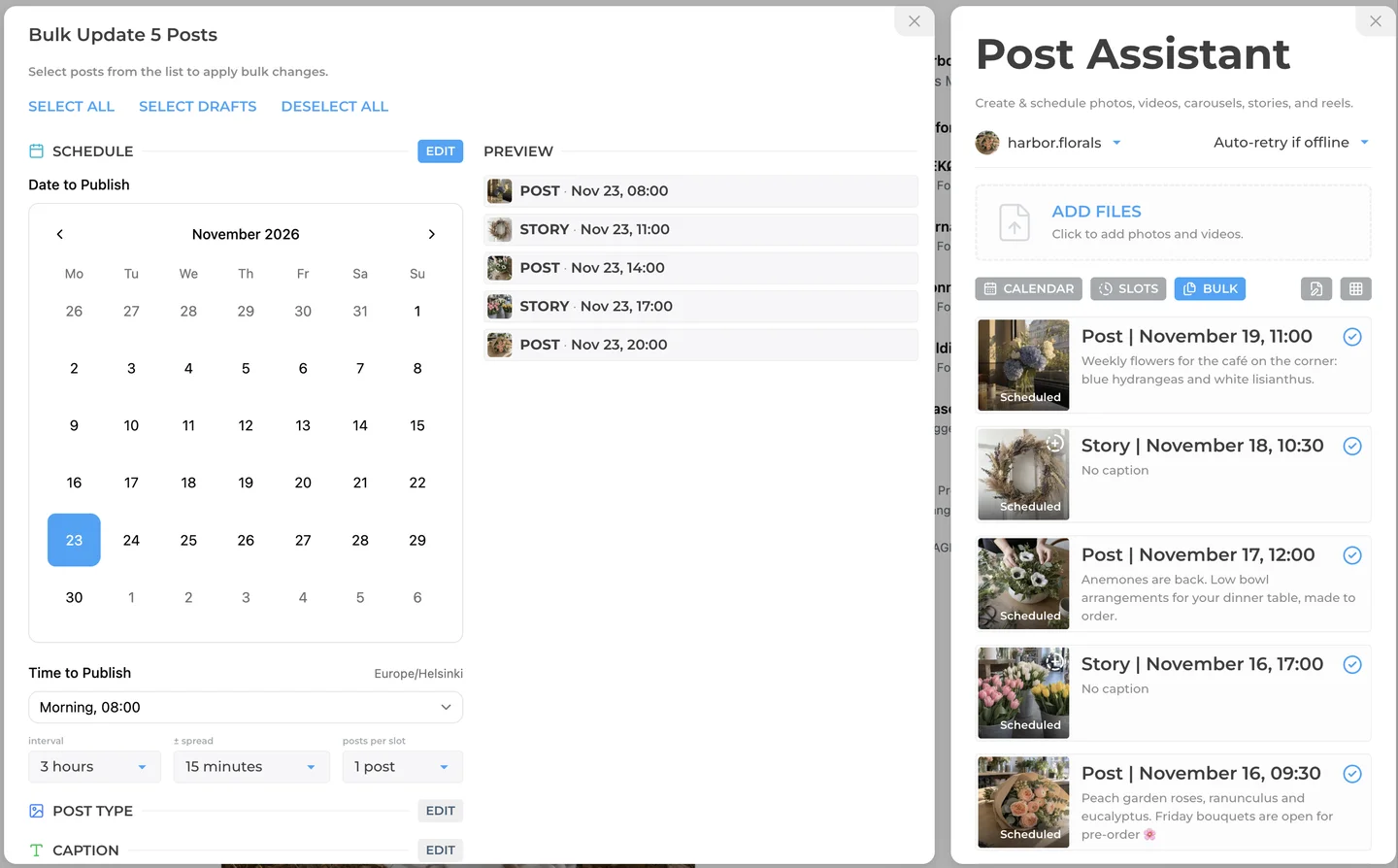Open the Morning, 08:00 time dropdown
Screen dimensions: 1398x868
click(246, 708)
